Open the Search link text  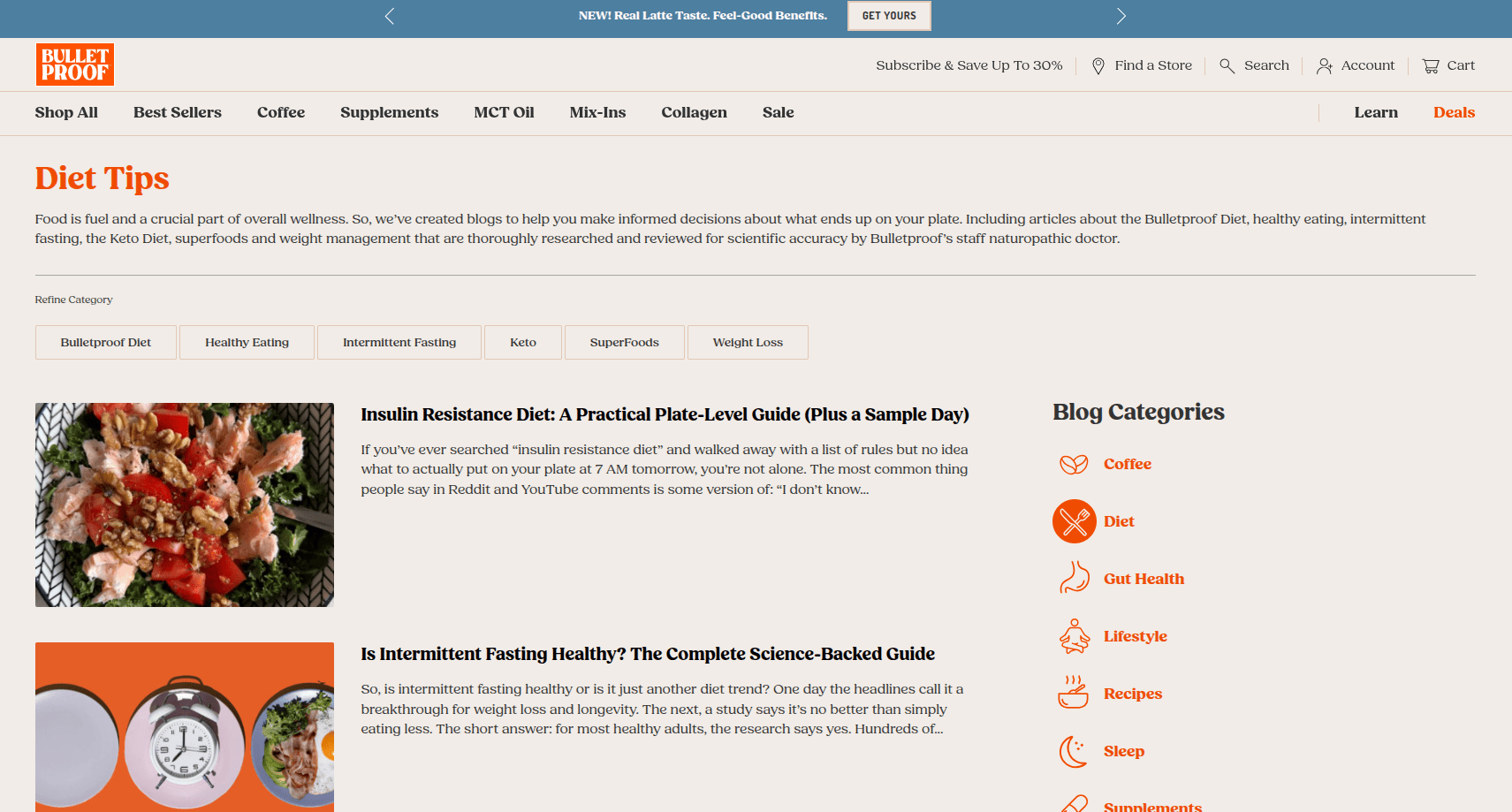click(1266, 65)
